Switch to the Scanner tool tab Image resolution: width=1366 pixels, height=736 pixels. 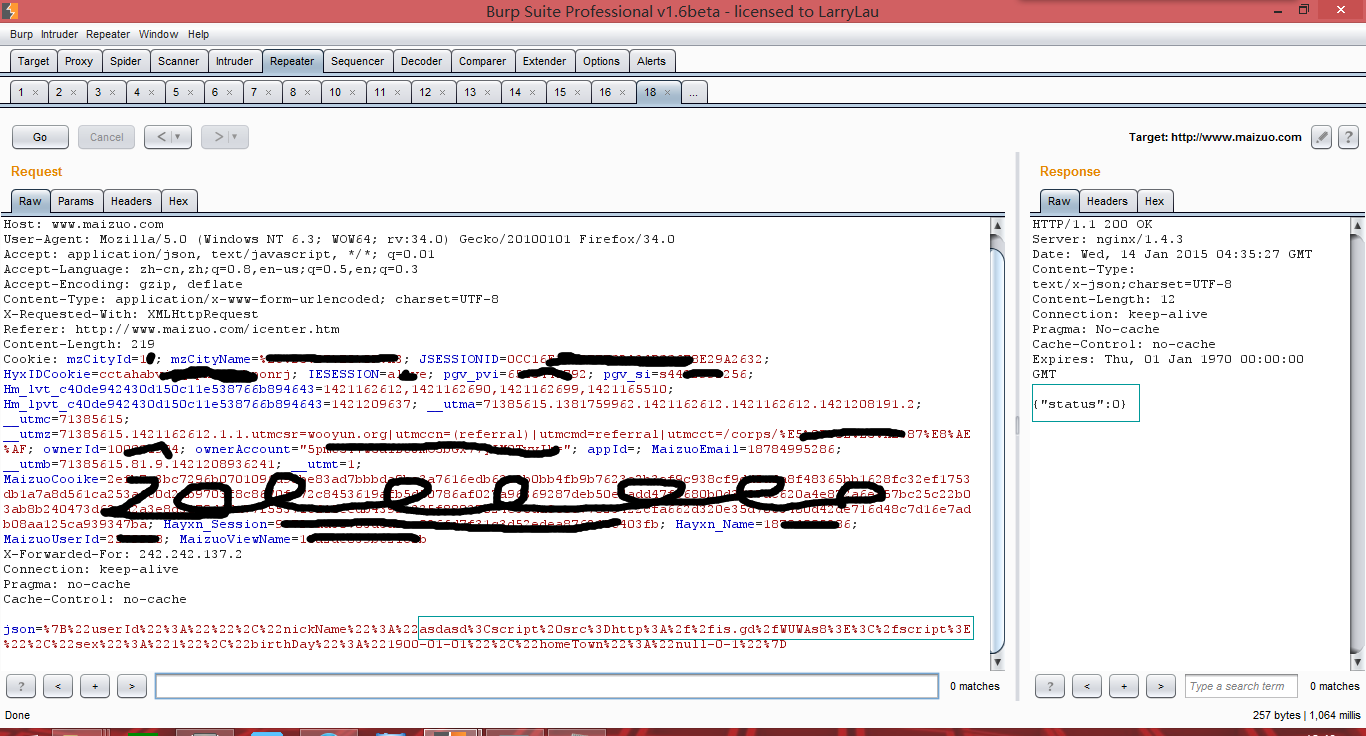[179, 61]
